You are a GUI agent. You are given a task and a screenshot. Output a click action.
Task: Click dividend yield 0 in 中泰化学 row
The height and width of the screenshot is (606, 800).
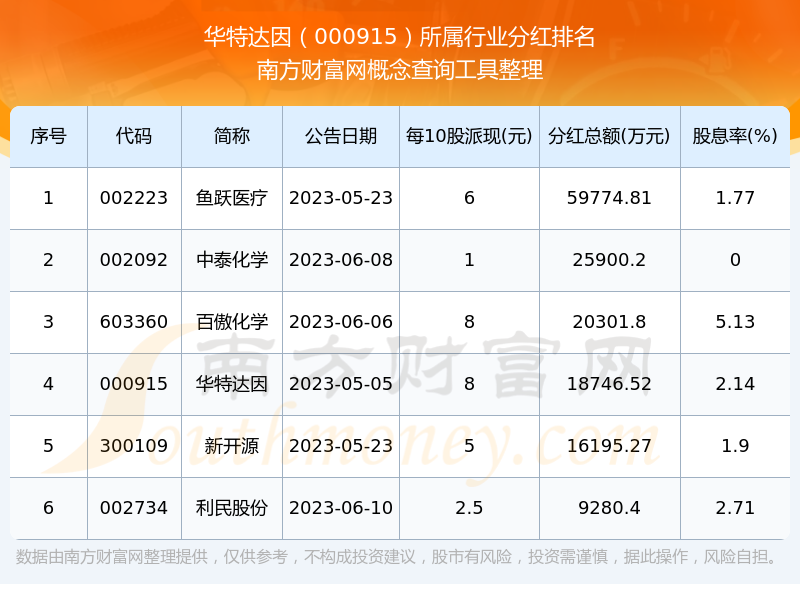[735, 260]
